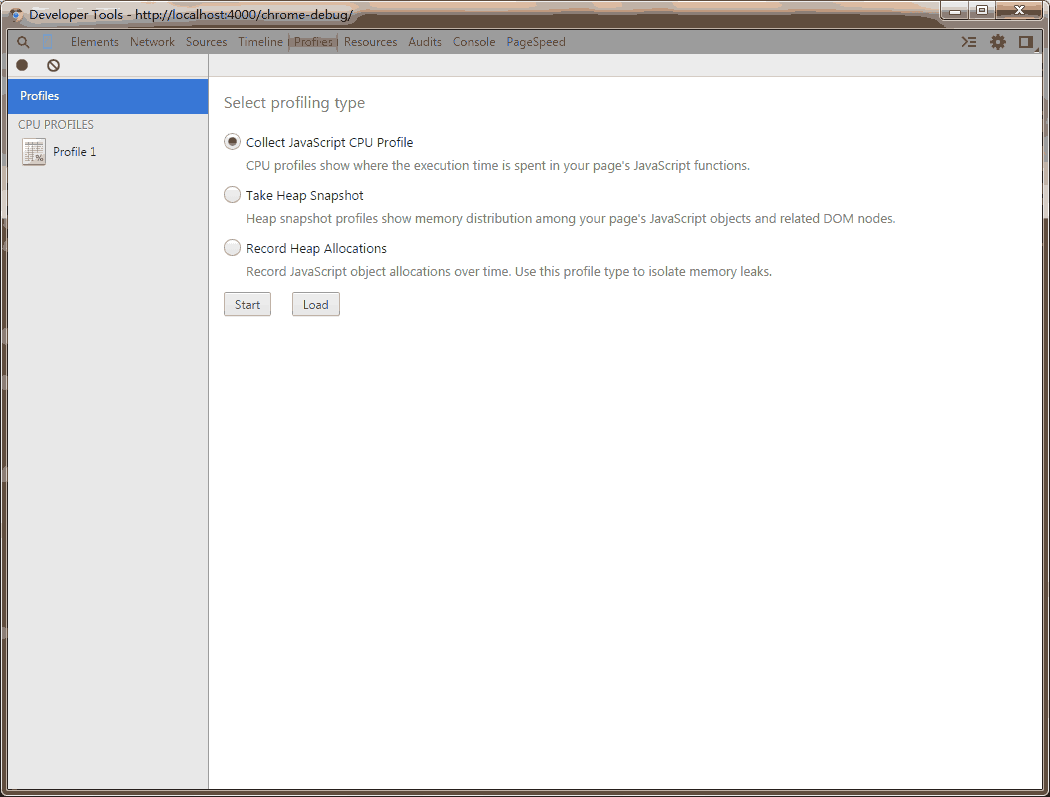Click the dock to main window icon
Screen dimensions: 1050x797
(x=1025, y=42)
